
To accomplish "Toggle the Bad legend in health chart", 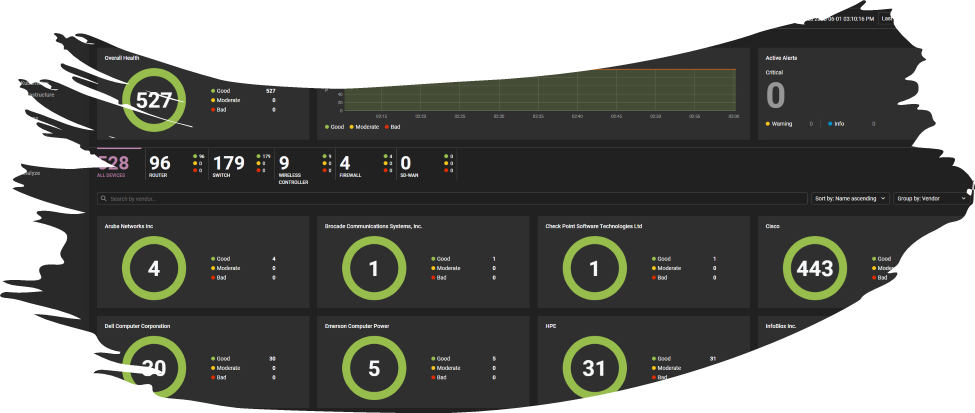I will (392, 127).
